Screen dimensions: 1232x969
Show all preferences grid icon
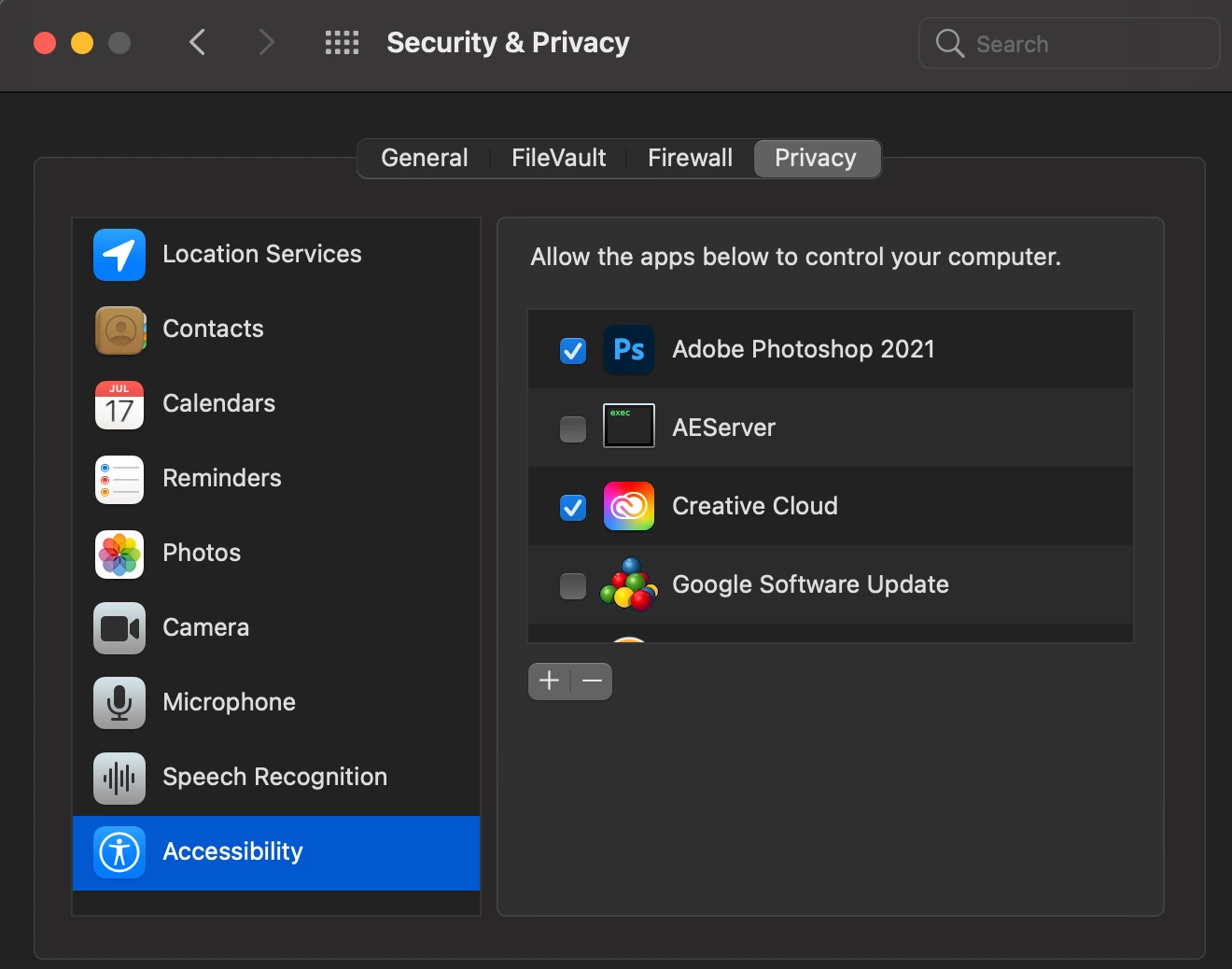coord(342,43)
